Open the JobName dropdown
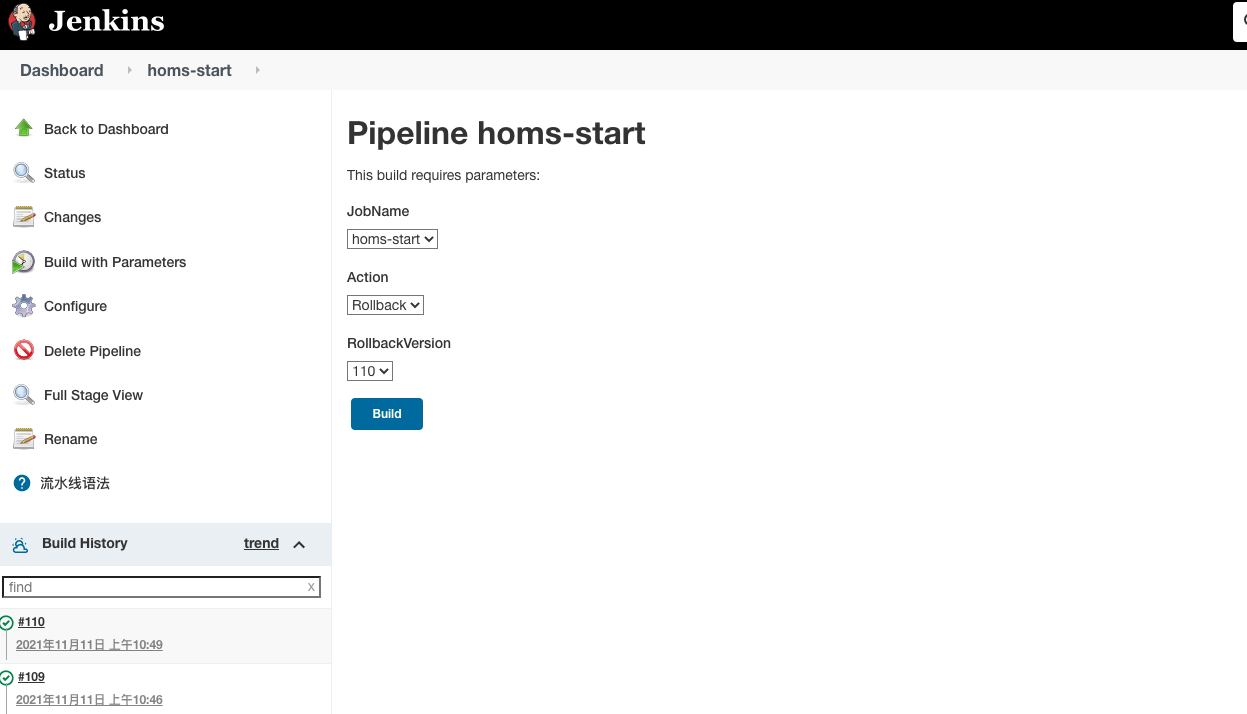Screen dimensions: 1247x714 (392, 239)
